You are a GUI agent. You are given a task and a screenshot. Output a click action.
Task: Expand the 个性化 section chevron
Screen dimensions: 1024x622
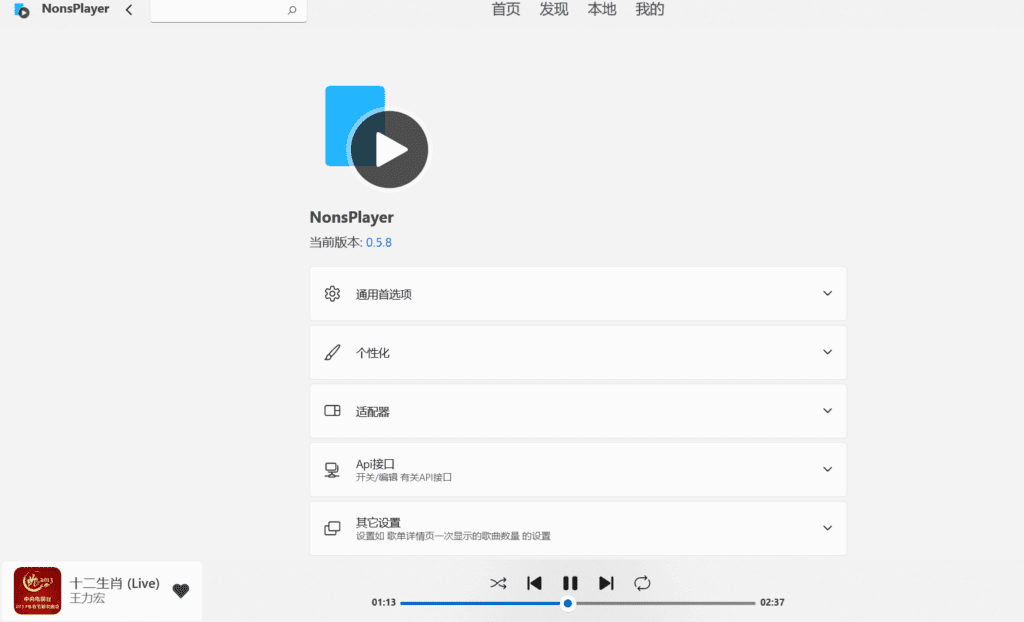click(827, 352)
